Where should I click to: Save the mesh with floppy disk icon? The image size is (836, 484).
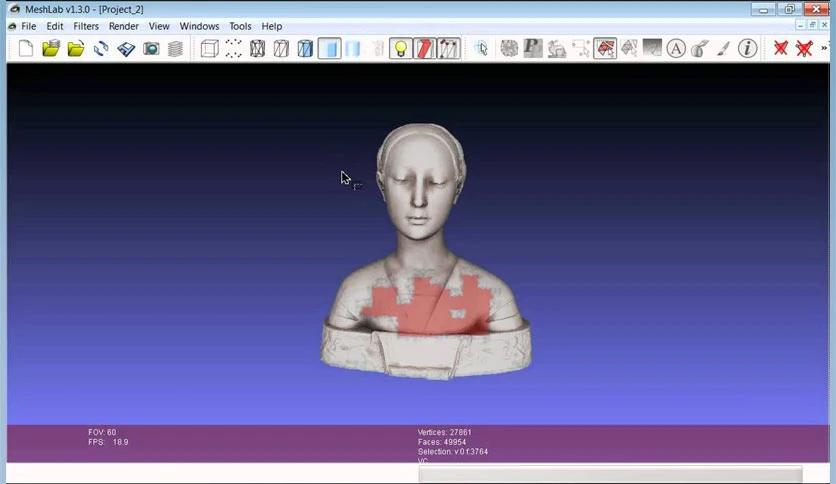[x=126, y=49]
